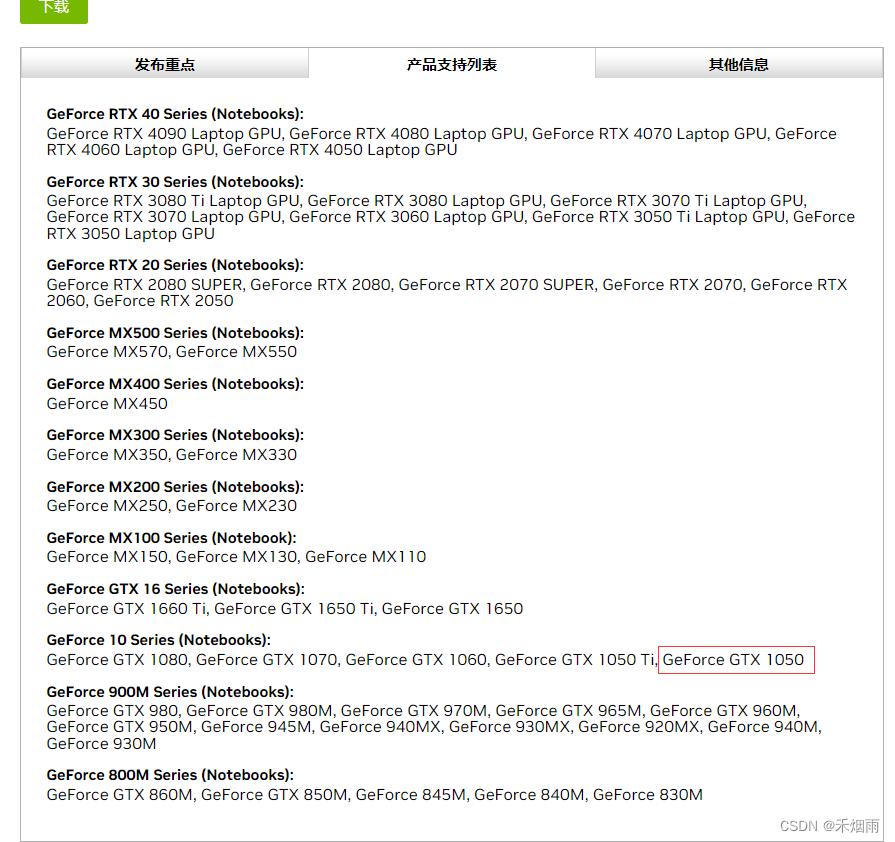895x842 pixels.
Task: Click the text GeForce 830M
Action: pos(647,795)
